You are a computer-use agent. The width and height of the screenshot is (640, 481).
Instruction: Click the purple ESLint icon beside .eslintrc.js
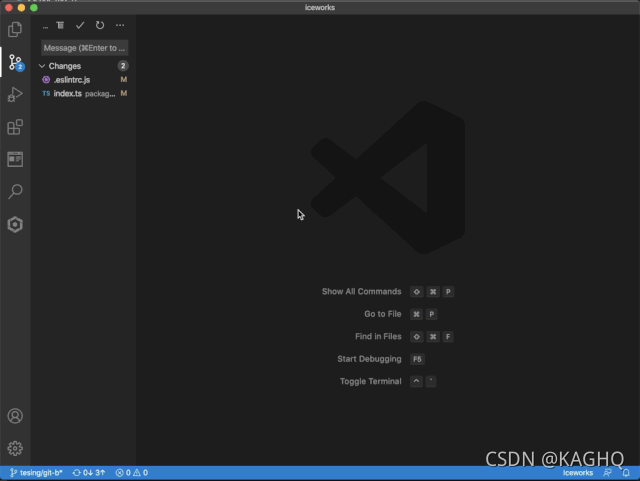46,80
